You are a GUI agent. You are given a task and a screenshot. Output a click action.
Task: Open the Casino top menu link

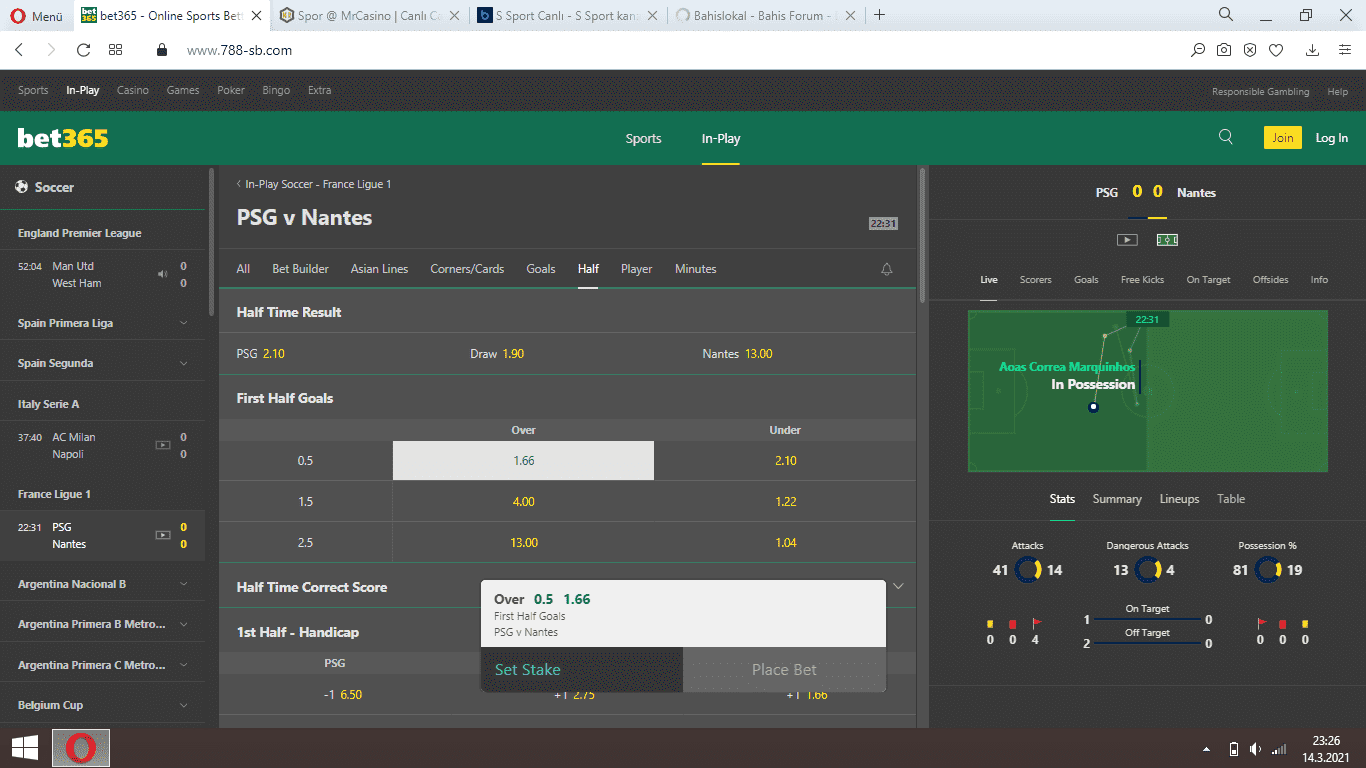click(x=132, y=90)
